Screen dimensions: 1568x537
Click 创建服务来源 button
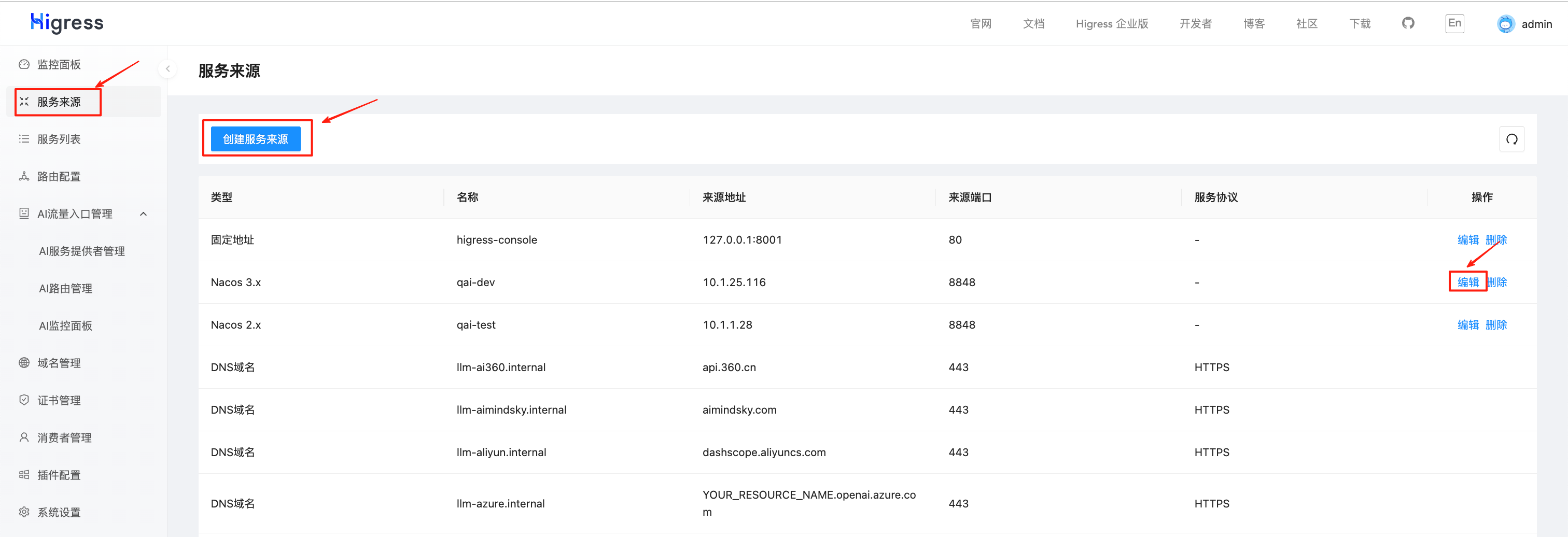coord(256,139)
